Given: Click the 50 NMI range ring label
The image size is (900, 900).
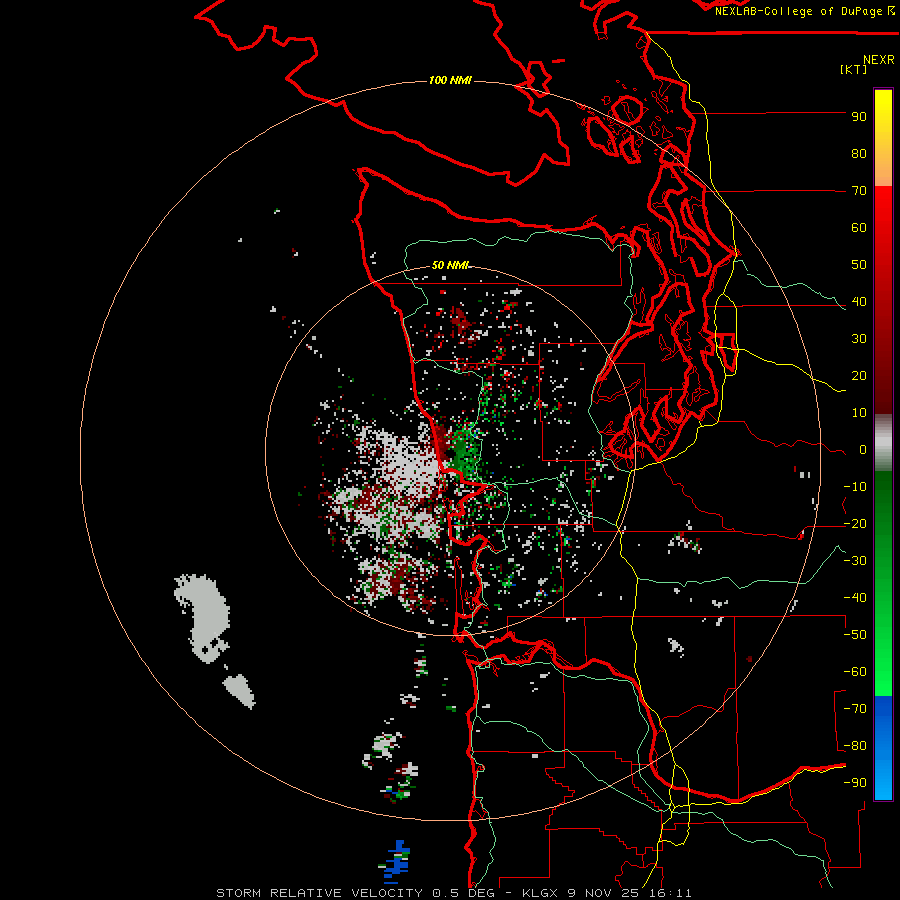Looking at the screenshot, I should click(450, 265).
